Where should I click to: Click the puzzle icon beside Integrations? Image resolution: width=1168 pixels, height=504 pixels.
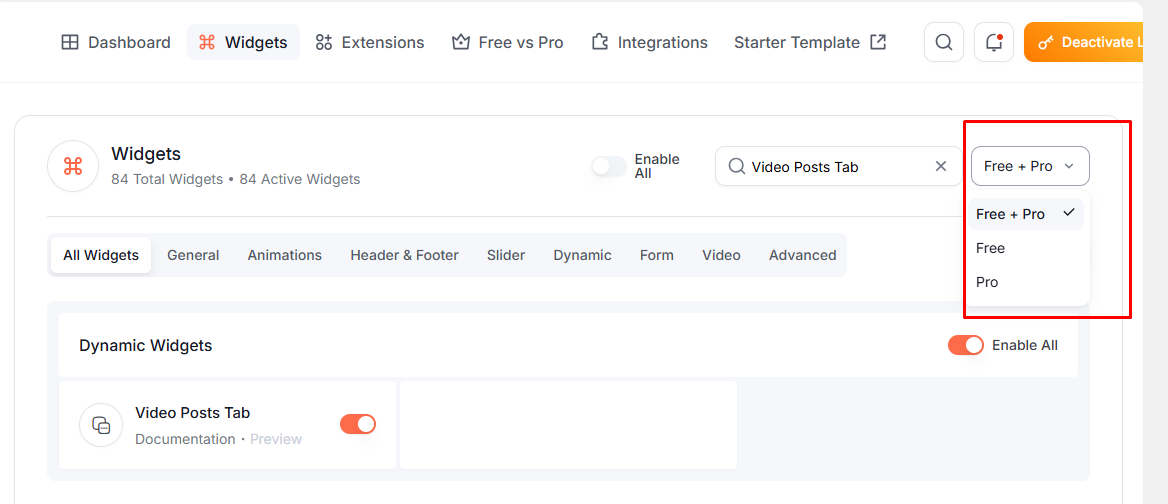coord(600,42)
